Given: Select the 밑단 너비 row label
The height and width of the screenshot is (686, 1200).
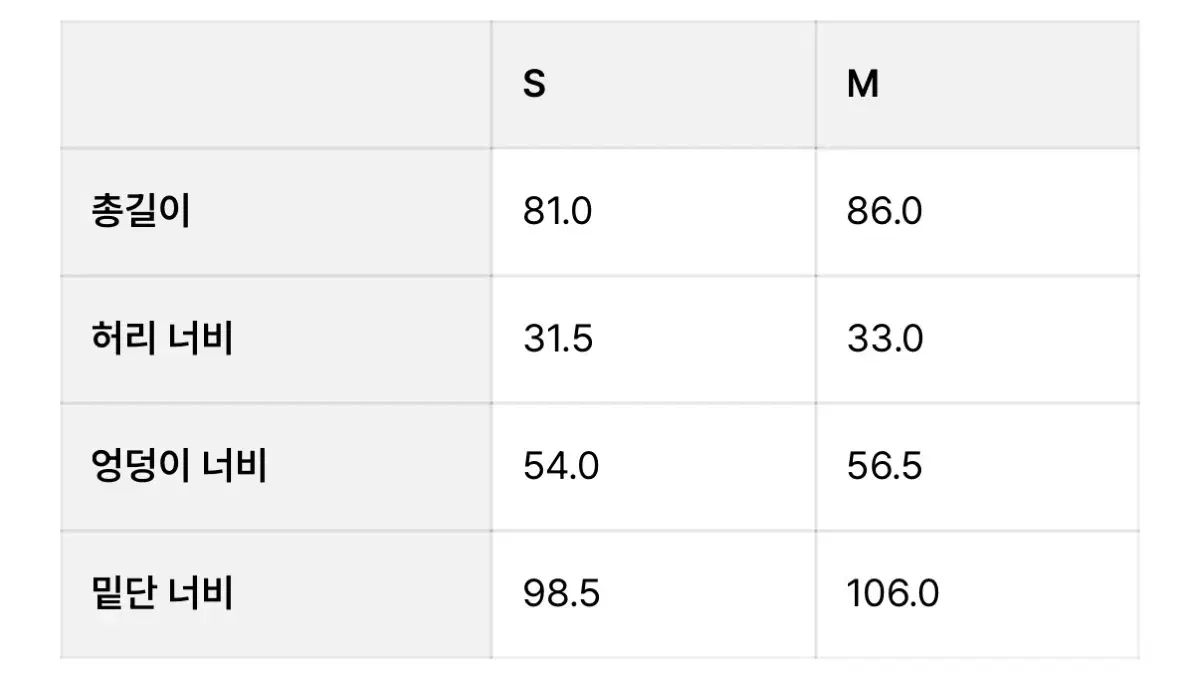Looking at the screenshot, I should (161, 594).
